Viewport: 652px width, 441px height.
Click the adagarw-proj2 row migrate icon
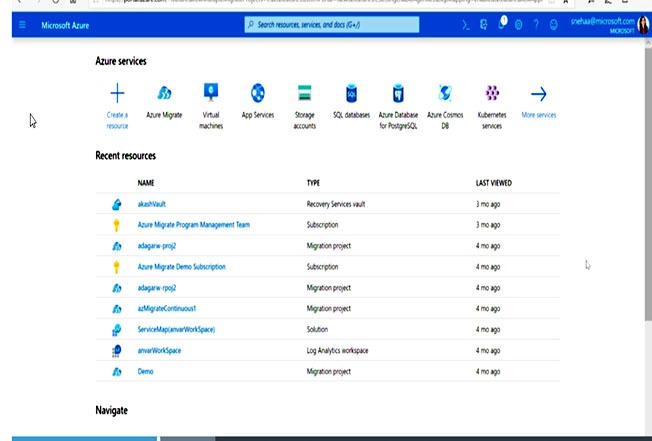coord(117,246)
